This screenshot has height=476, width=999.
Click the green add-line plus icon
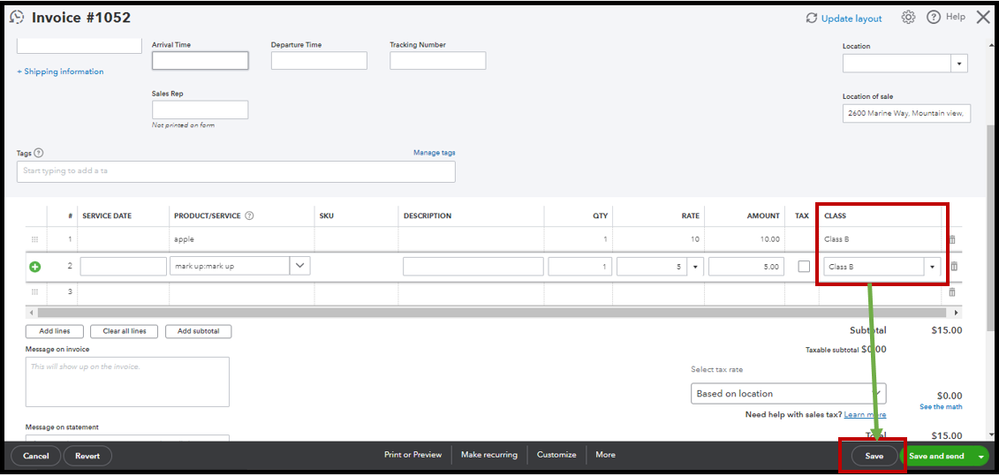tap(35, 267)
